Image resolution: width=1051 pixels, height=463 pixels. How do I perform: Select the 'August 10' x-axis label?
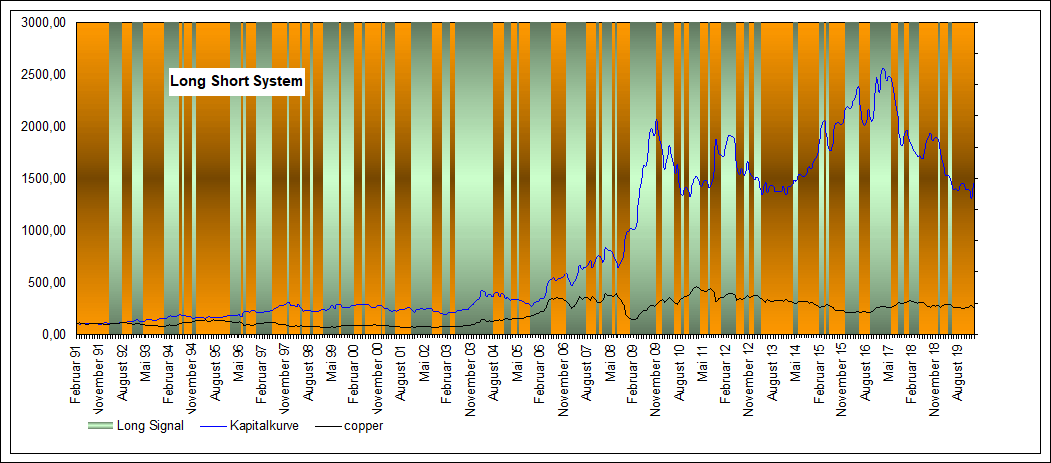pos(679,373)
